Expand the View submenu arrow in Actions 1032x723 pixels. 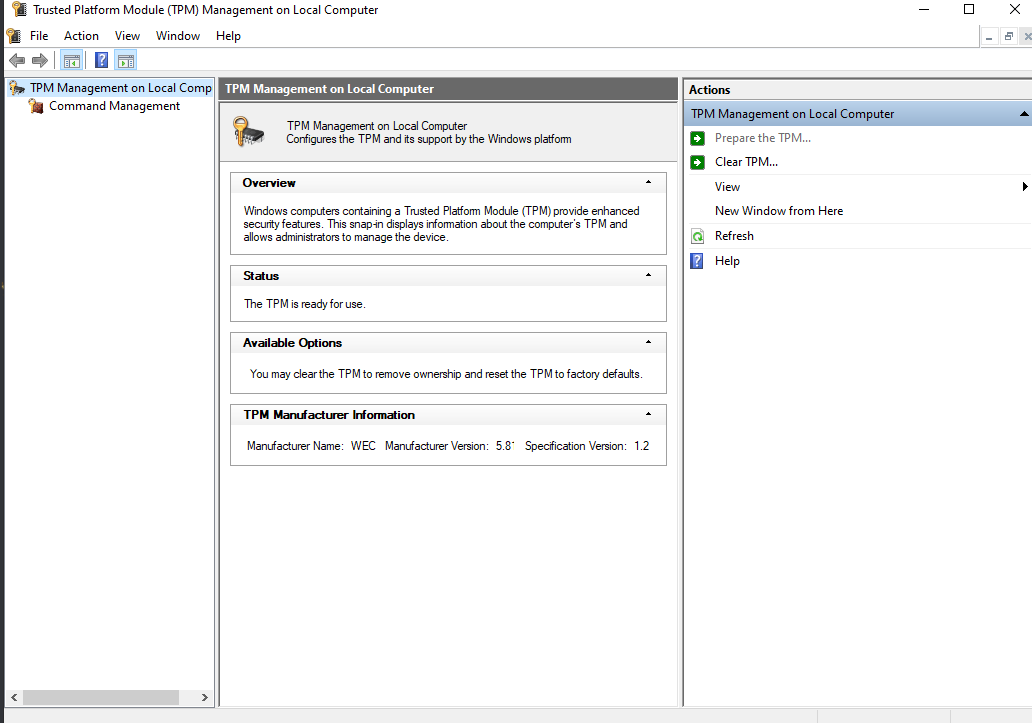(x=1025, y=187)
